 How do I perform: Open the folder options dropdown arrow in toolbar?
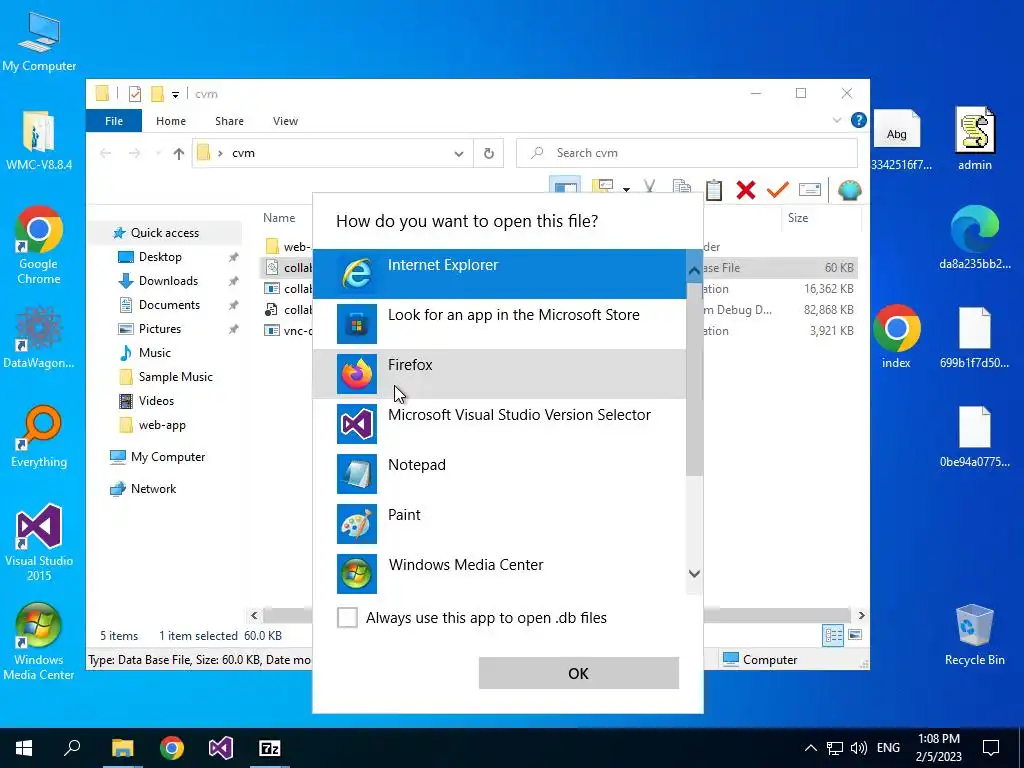point(626,190)
